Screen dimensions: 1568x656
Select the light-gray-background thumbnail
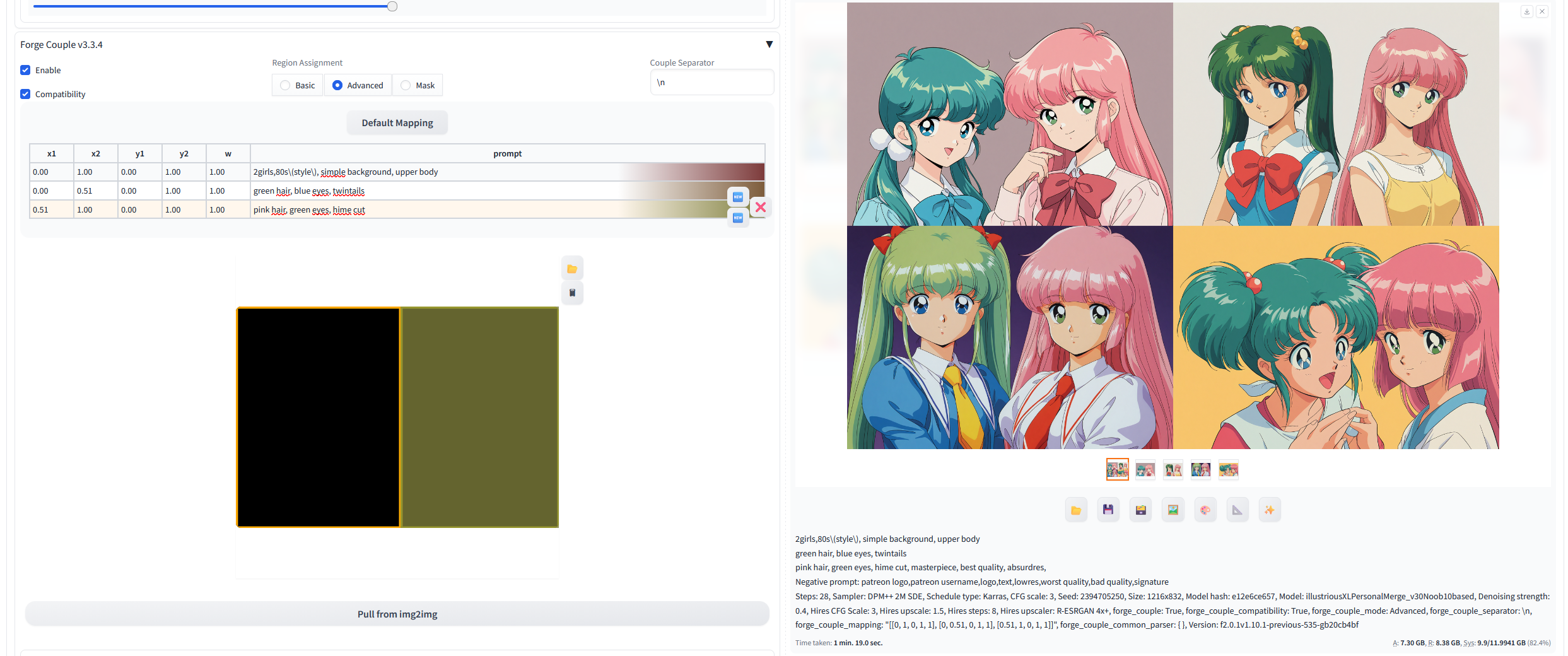1173,469
